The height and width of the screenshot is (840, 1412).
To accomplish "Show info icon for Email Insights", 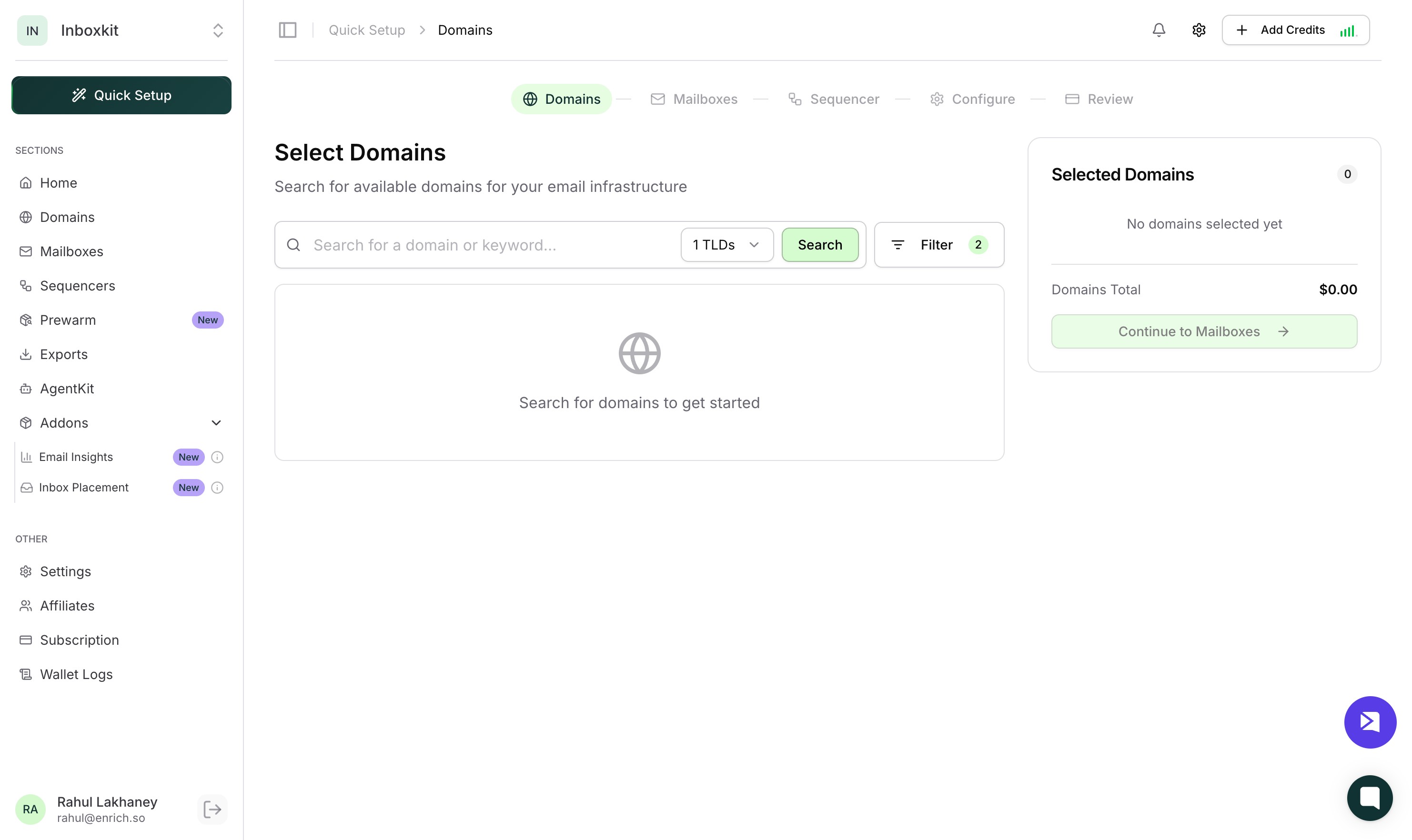I will click(217, 457).
